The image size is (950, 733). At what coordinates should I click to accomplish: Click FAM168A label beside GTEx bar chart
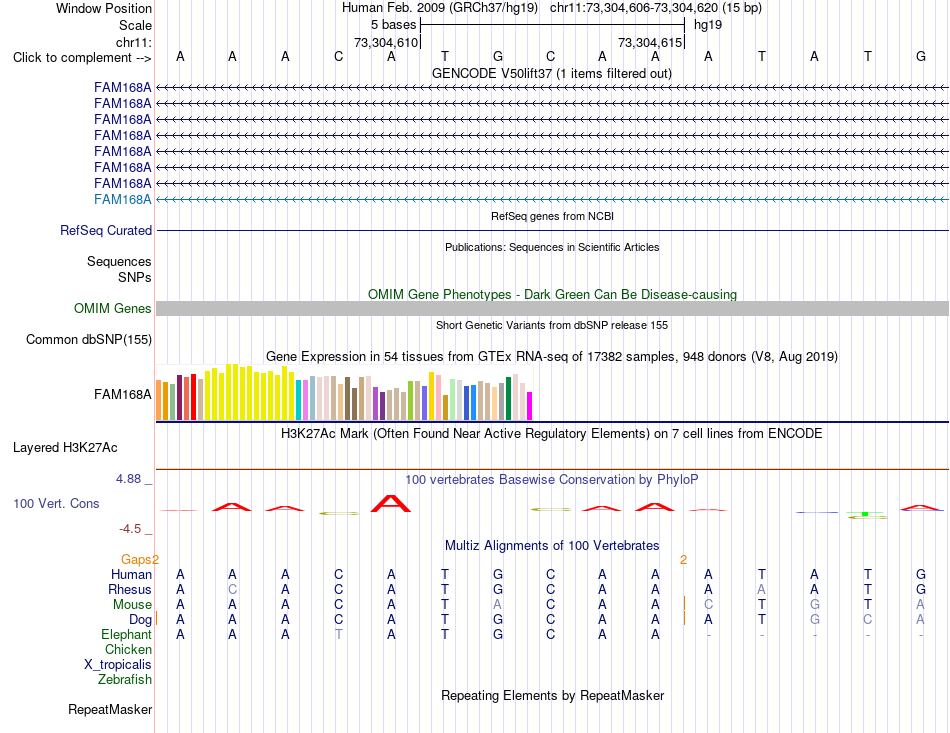(x=122, y=394)
